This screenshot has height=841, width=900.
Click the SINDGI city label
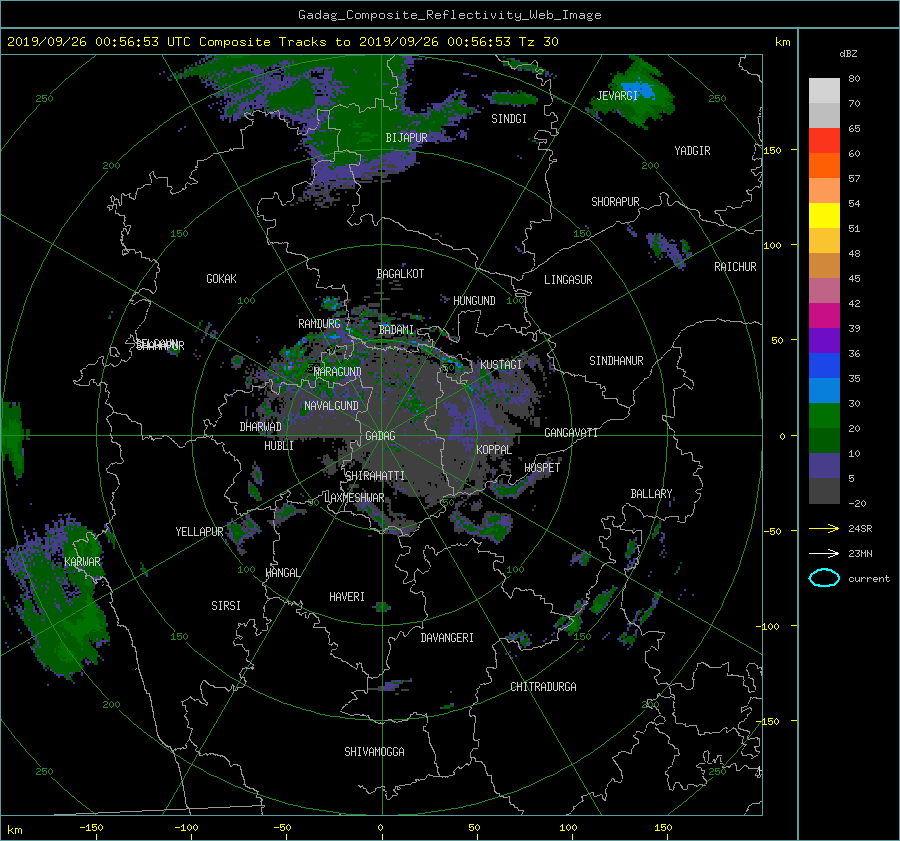pos(509,119)
